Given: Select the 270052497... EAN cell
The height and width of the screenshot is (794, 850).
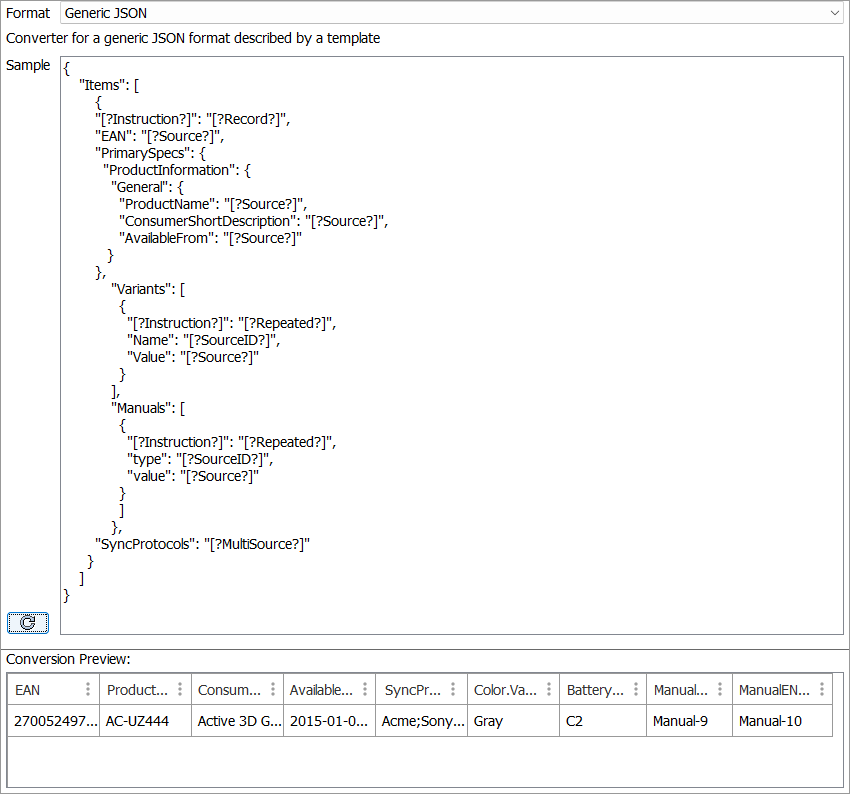Looking at the screenshot, I should [x=54, y=721].
